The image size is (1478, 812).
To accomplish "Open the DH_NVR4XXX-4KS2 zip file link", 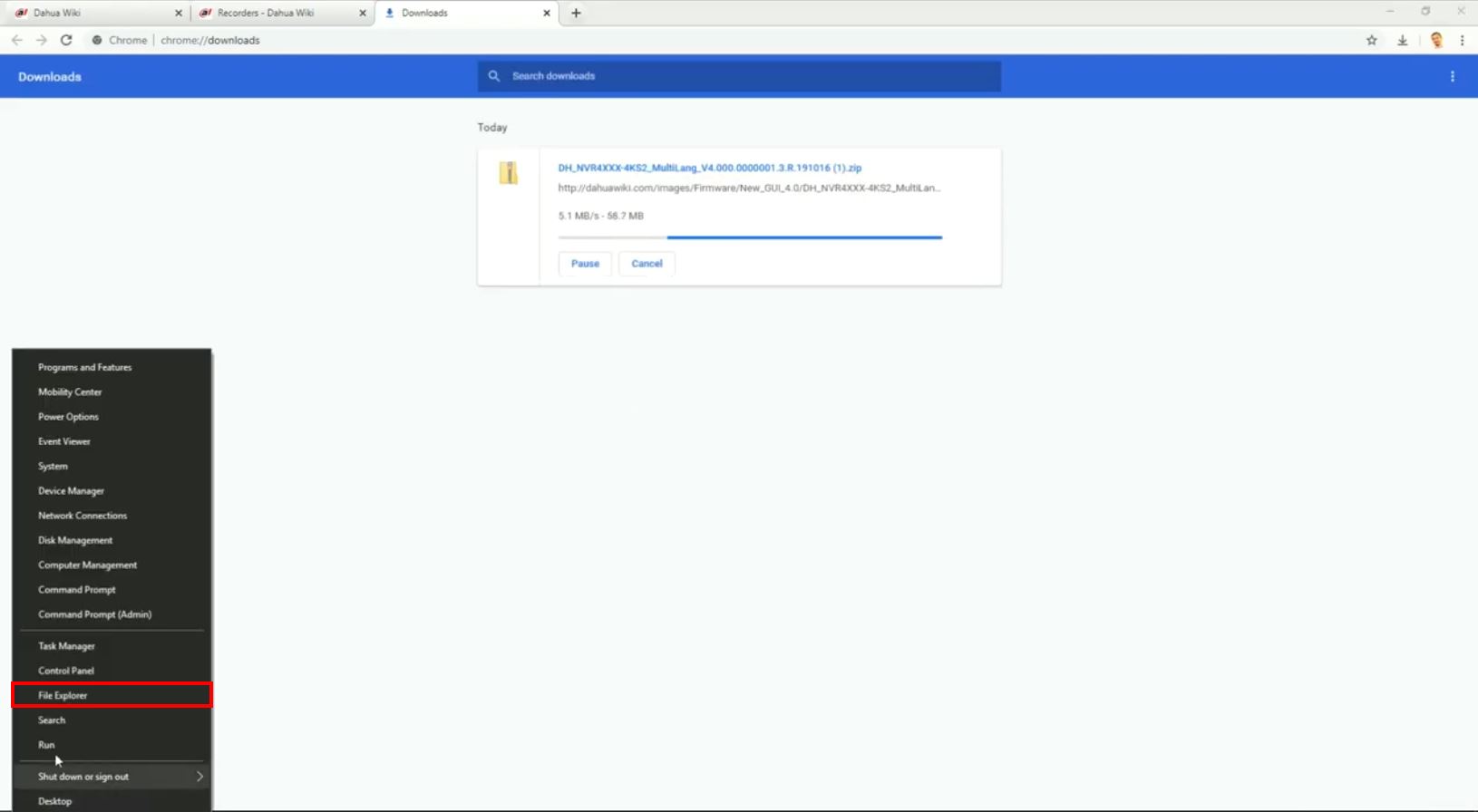I will (x=710, y=168).
